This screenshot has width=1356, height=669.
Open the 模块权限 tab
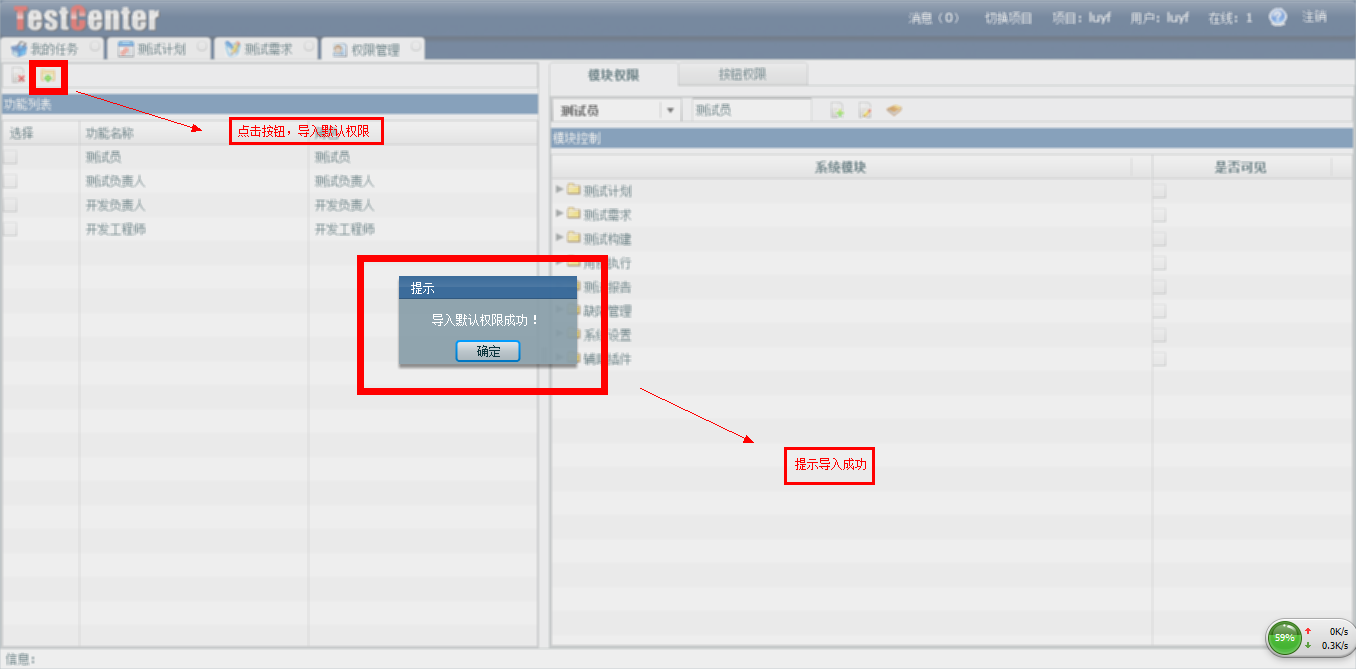(614, 75)
